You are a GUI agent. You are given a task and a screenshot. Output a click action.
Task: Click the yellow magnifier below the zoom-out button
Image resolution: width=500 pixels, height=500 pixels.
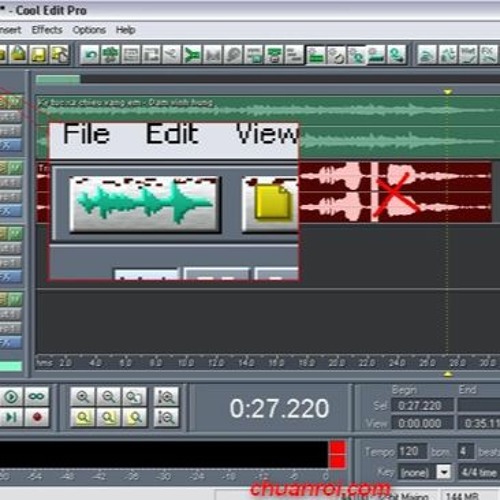point(109,417)
